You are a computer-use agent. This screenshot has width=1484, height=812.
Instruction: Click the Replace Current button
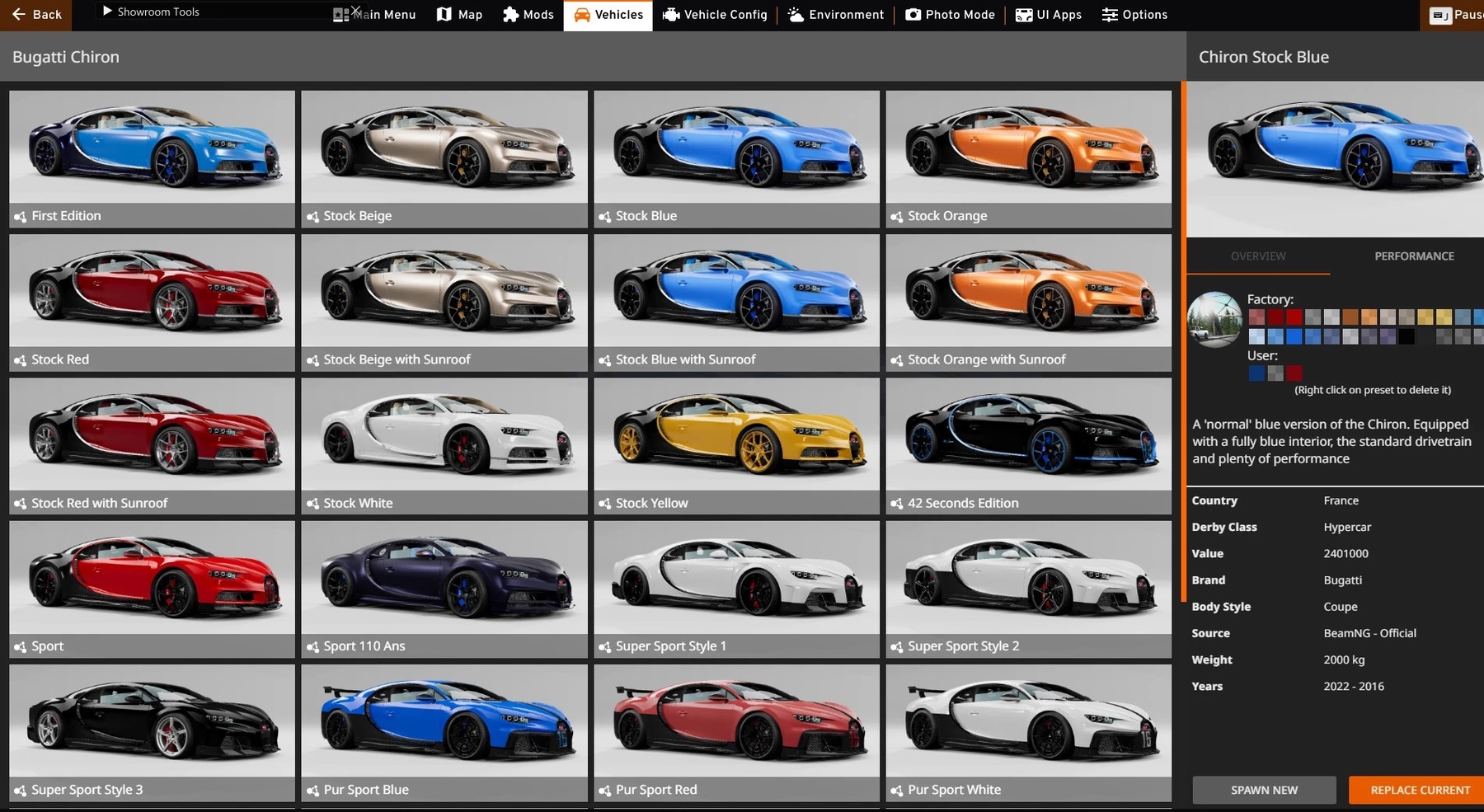1419,790
